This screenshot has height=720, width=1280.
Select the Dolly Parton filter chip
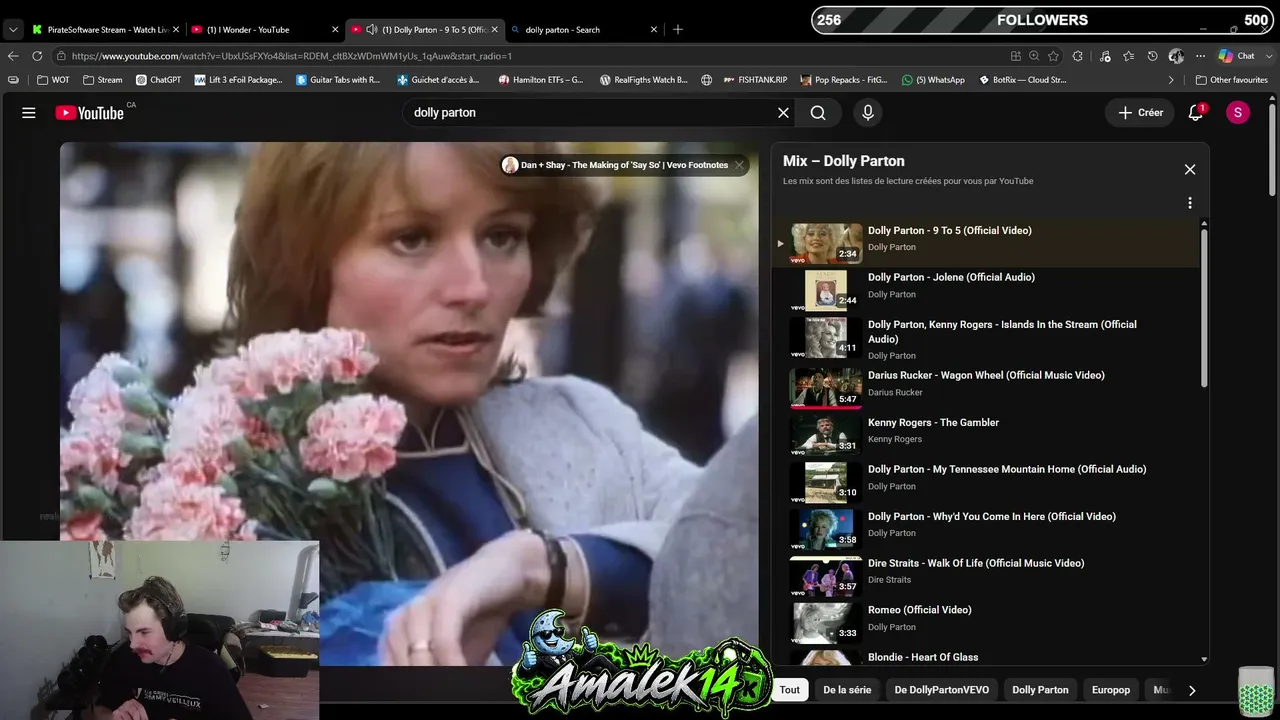click(x=1040, y=690)
